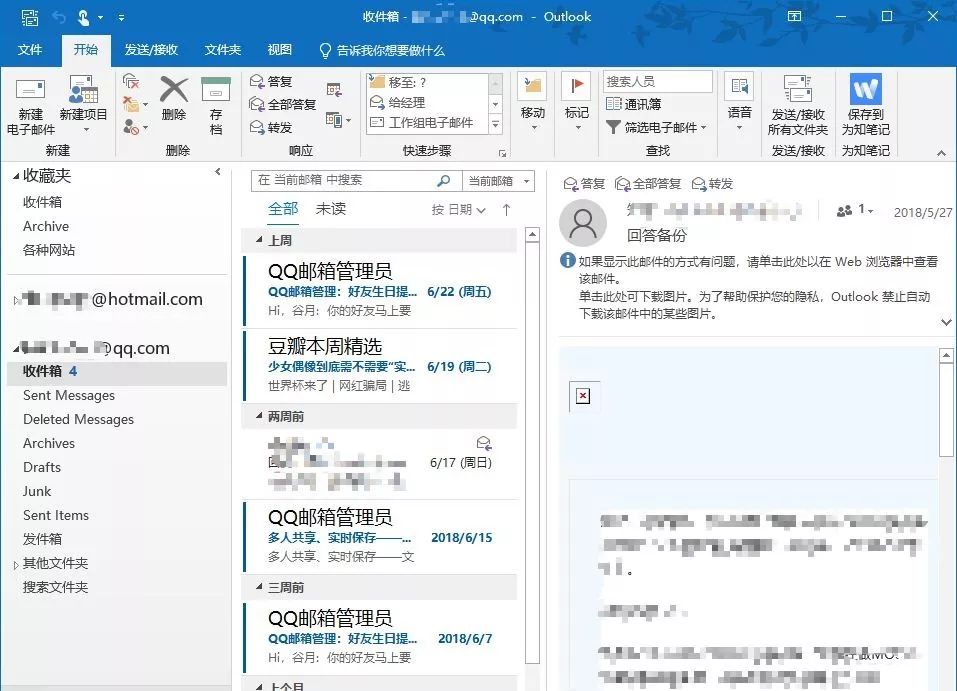
Task: Click the Archive (存档) icon in ribbon
Action: point(215,89)
